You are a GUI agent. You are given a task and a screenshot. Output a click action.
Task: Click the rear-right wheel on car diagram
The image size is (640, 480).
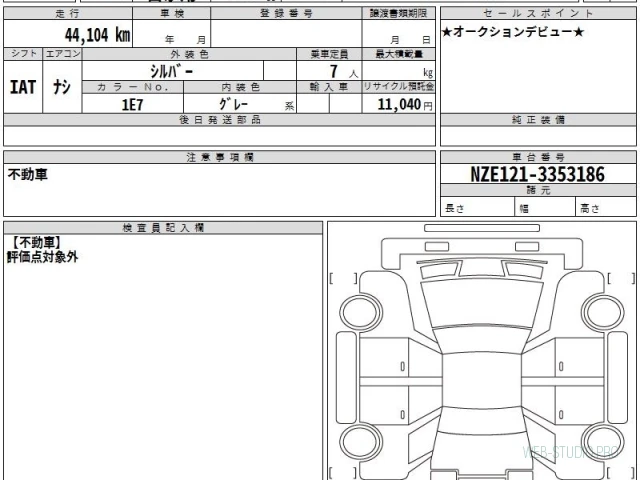pyautogui.click(x=603, y=442)
